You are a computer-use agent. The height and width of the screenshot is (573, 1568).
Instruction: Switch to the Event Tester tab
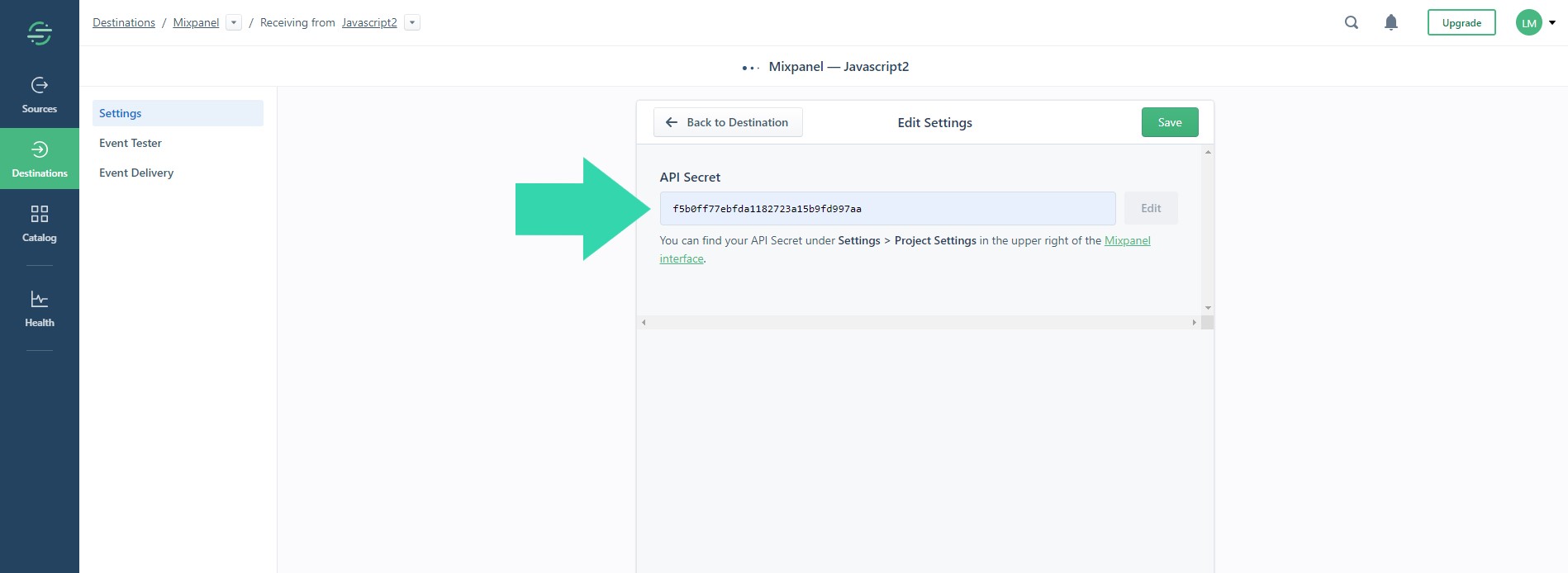(131, 143)
